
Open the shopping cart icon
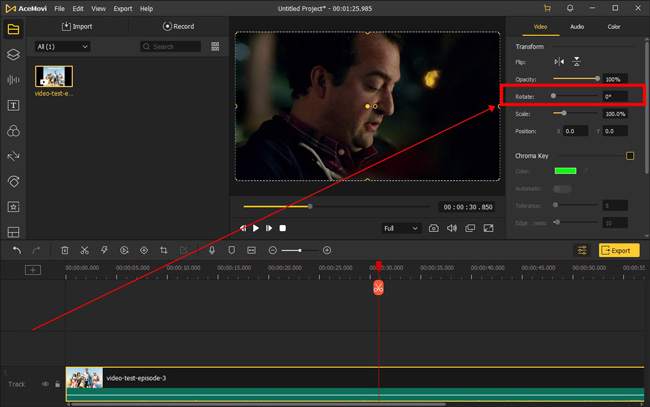click(x=547, y=8)
